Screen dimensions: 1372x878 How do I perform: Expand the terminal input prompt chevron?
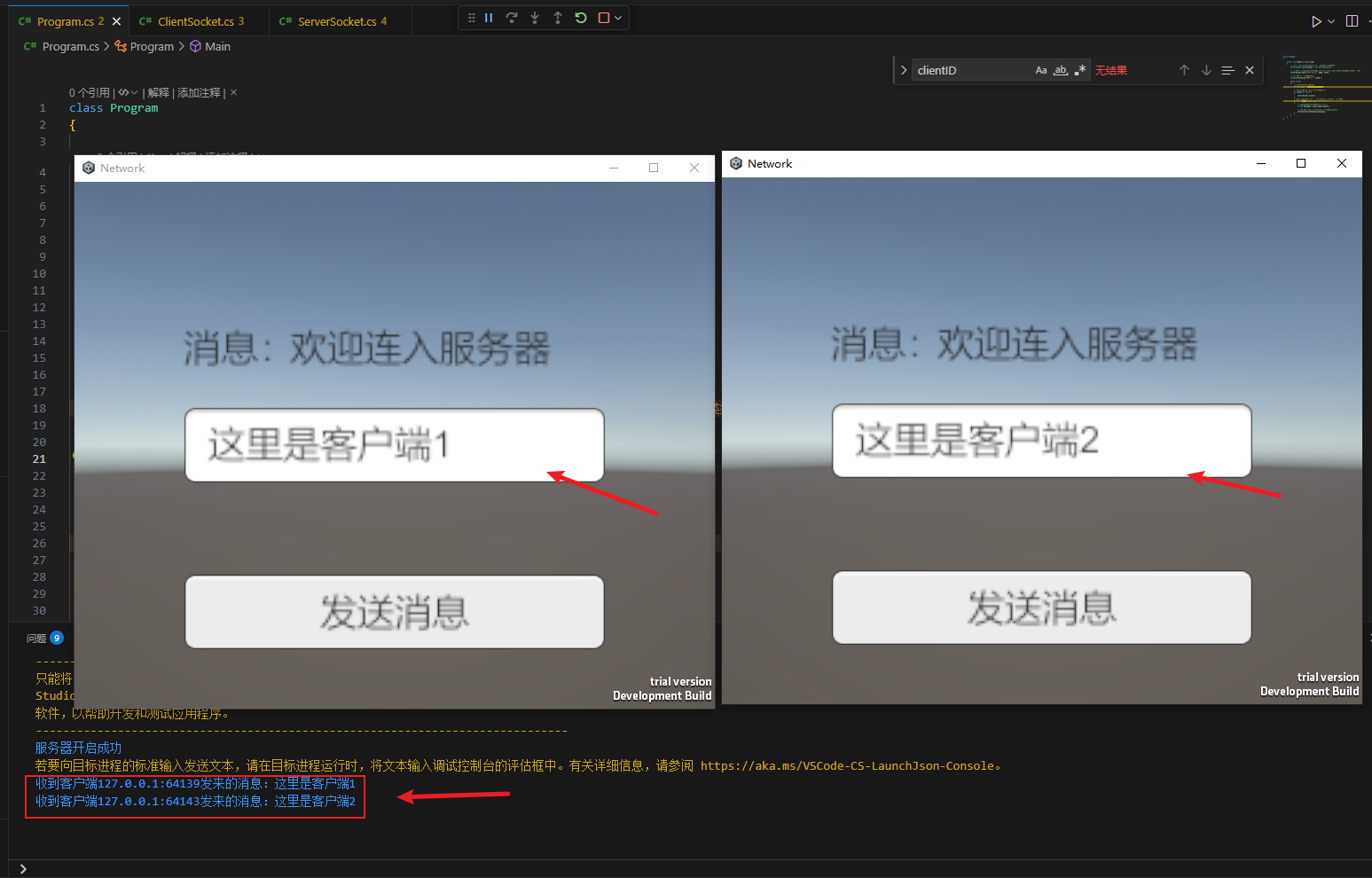22,868
